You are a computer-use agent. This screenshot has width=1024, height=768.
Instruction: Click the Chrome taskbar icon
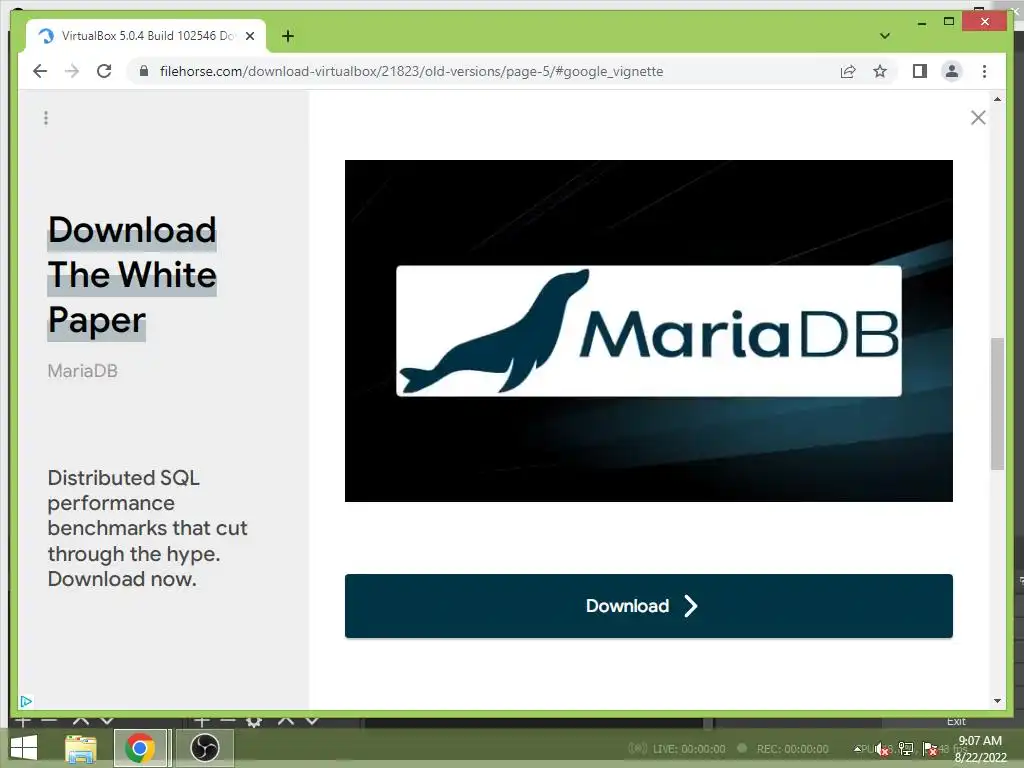(x=140, y=748)
